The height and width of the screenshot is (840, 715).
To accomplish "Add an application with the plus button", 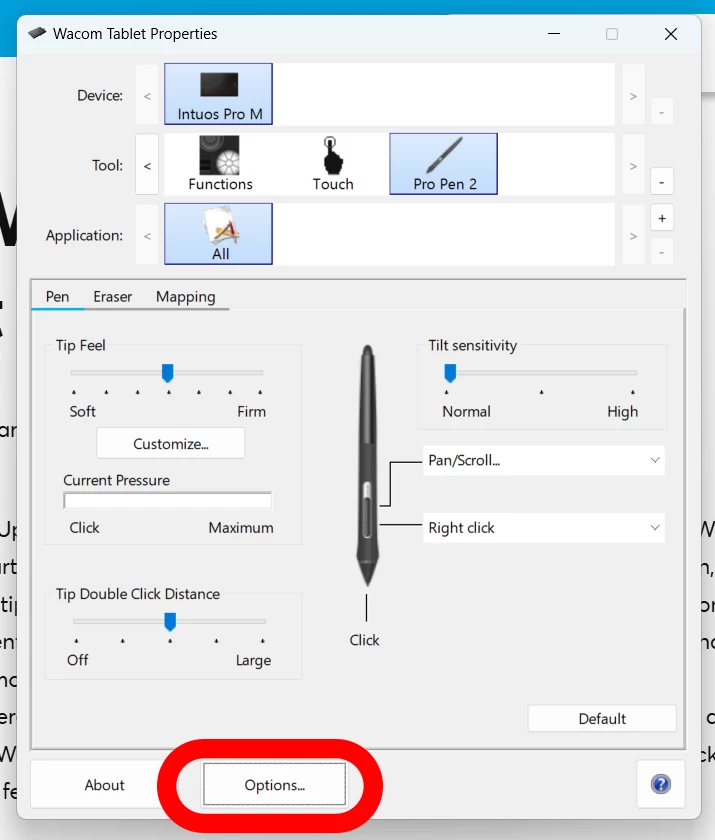I will 662,218.
